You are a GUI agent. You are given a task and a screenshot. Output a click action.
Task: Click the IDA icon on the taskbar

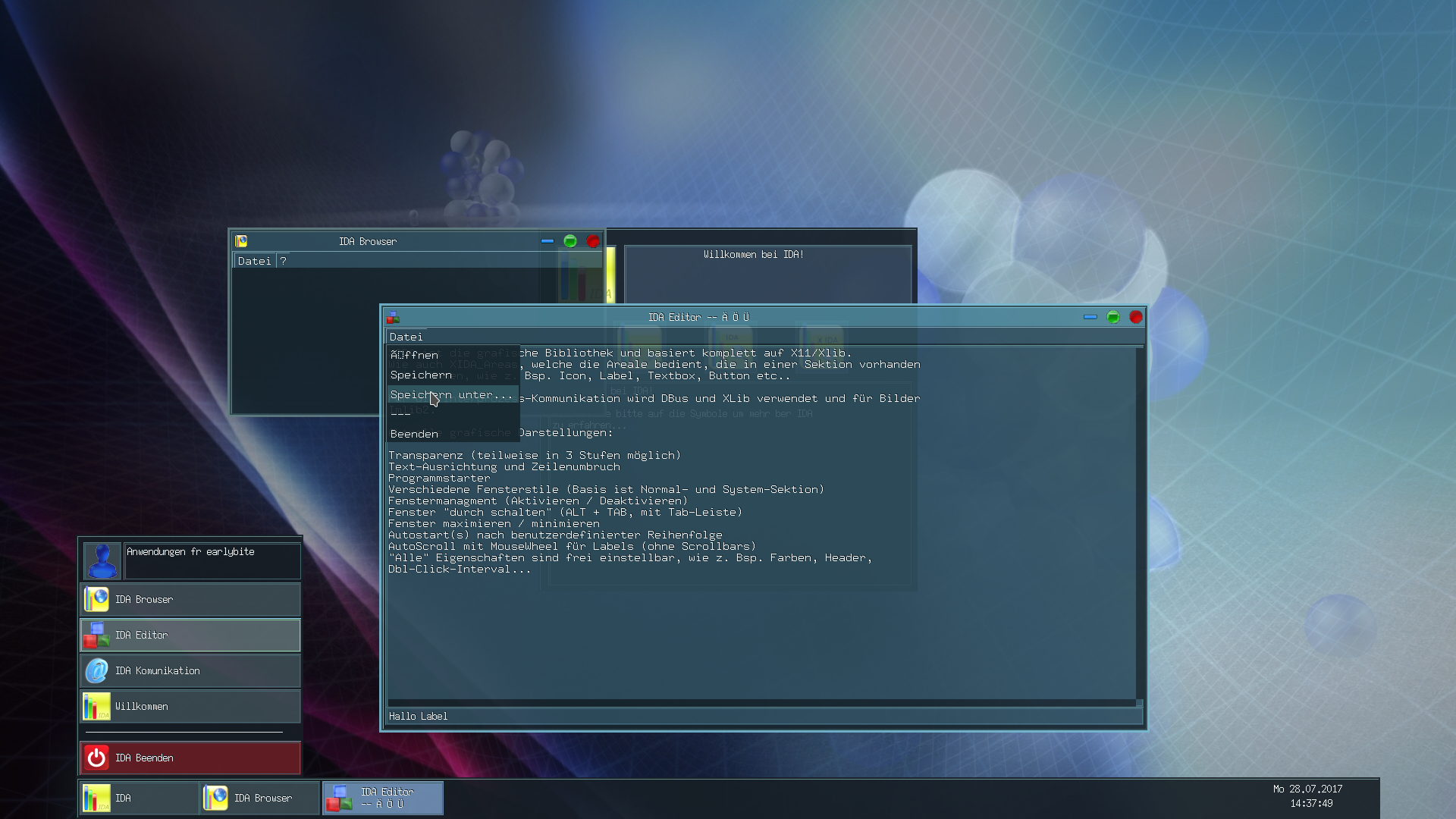tap(98, 798)
